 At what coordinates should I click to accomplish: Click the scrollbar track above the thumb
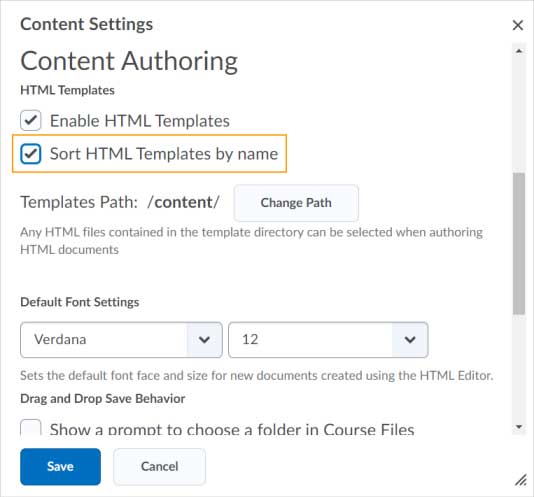point(519,114)
